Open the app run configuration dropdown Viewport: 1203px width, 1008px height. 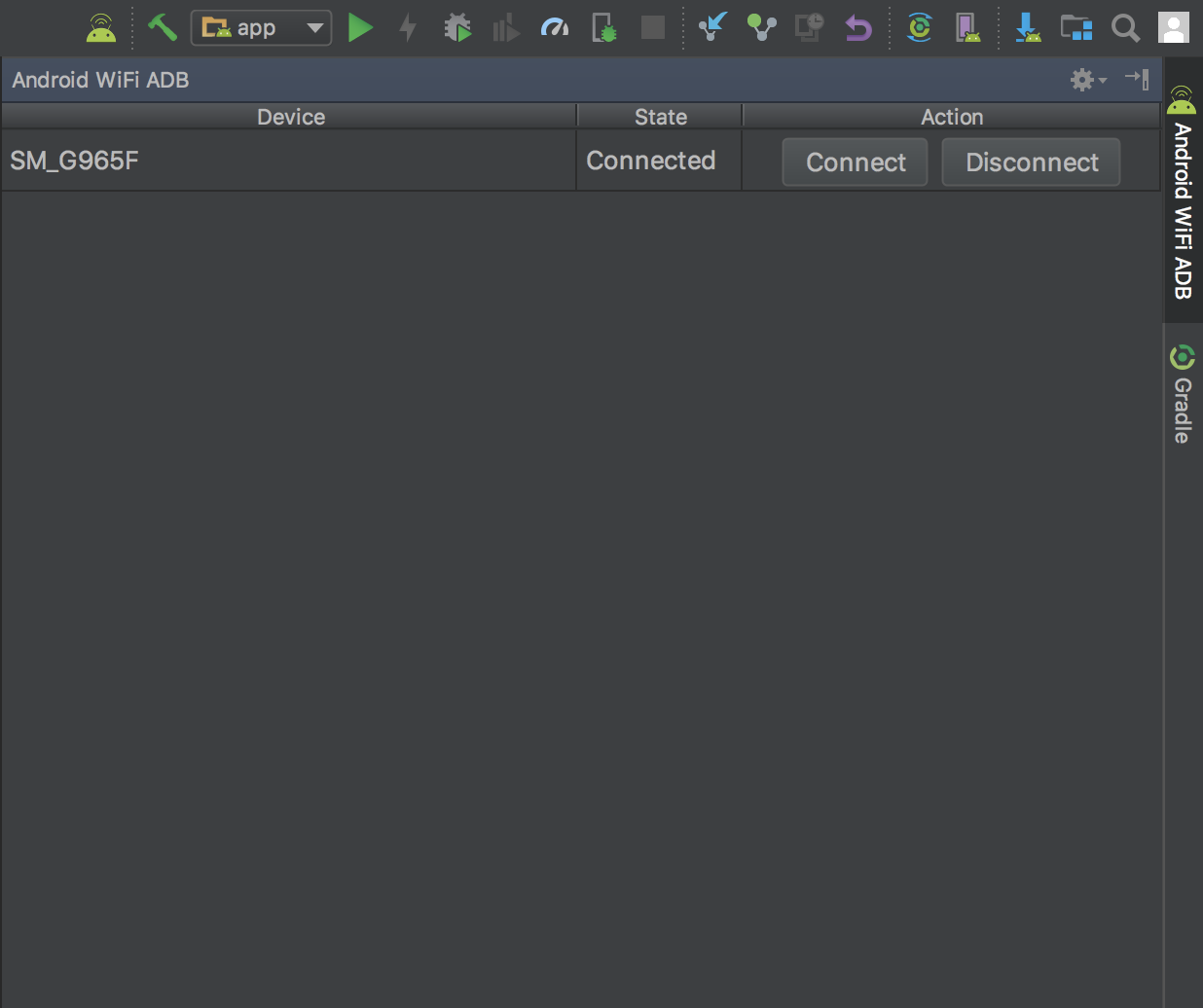[x=261, y=27]
